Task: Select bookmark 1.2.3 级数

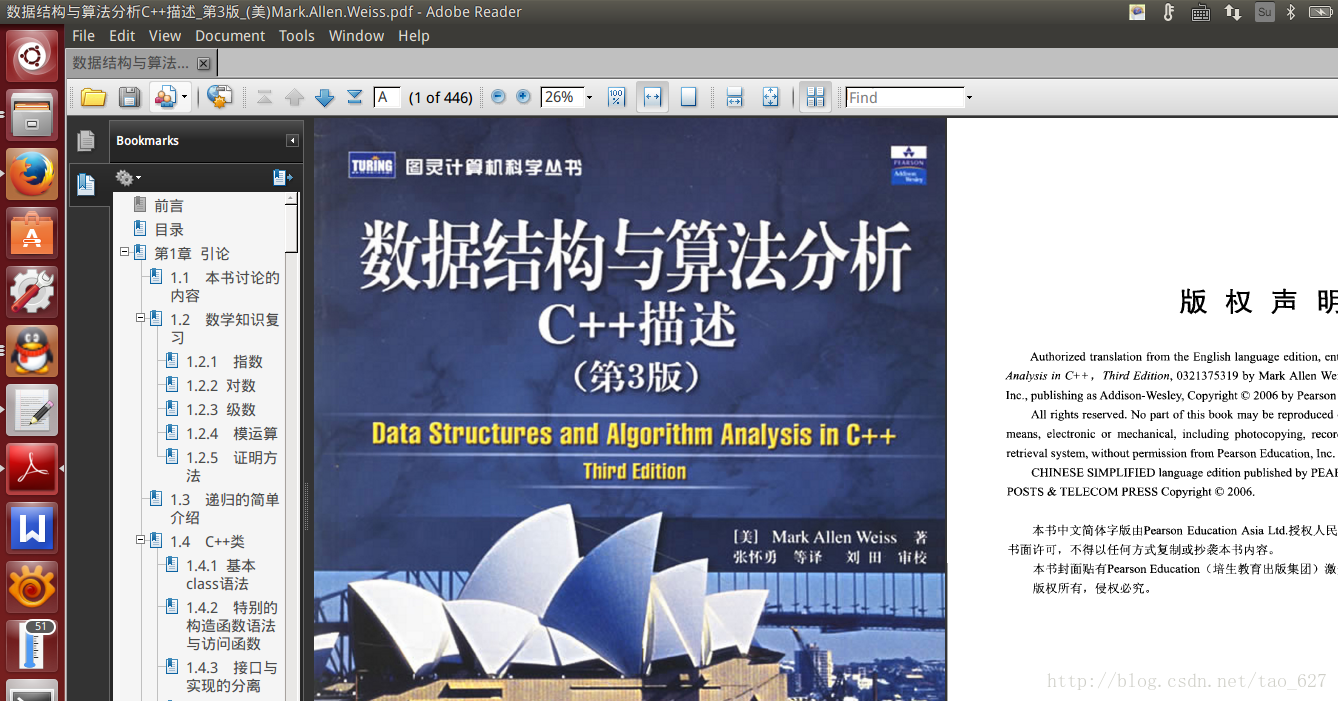Action: click(220, 409)
